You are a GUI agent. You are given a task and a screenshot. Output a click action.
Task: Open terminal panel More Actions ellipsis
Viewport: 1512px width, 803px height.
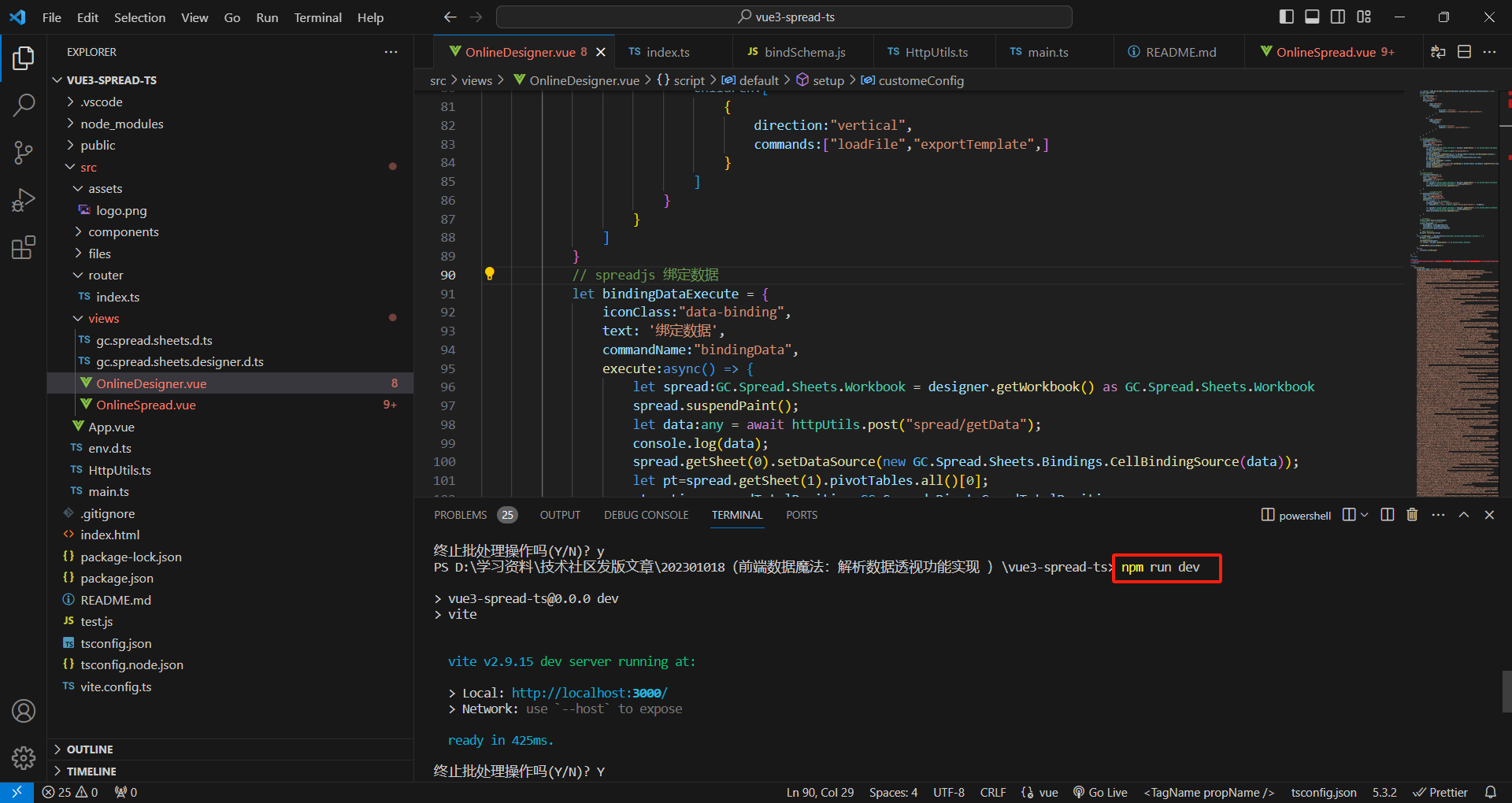pos(1438,515)
